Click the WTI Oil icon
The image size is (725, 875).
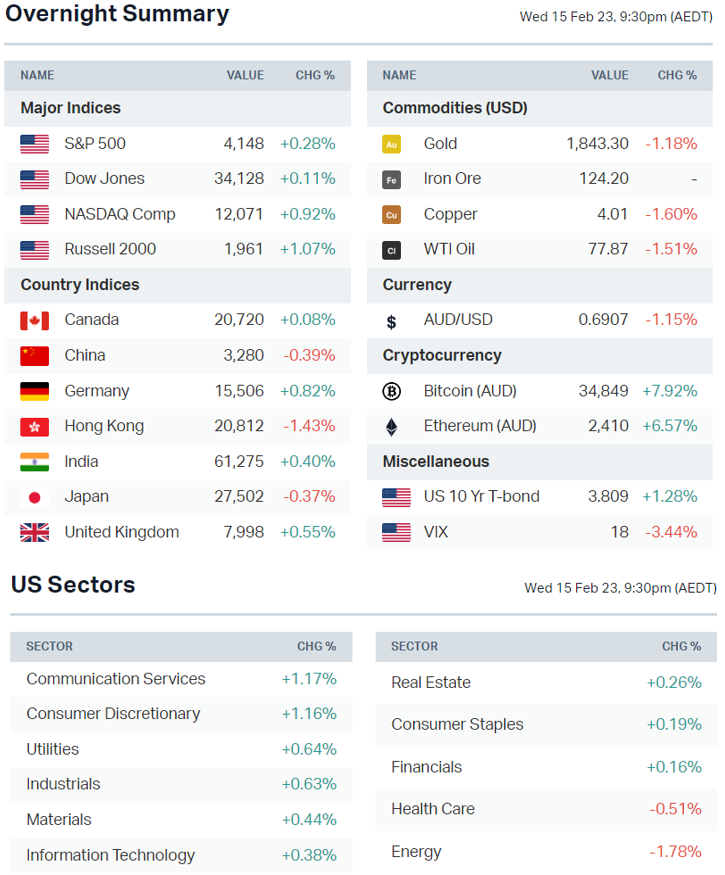click(392, 250)
